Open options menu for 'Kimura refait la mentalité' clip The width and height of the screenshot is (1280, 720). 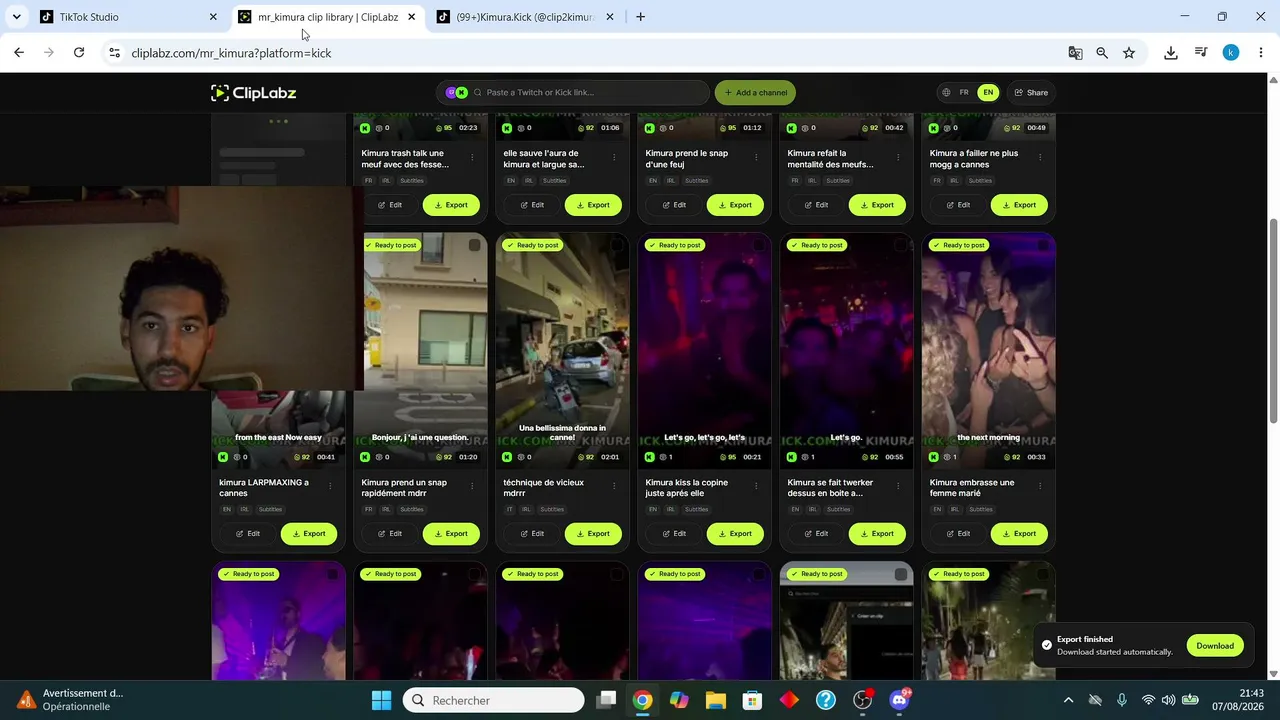(x=898, y=157)
